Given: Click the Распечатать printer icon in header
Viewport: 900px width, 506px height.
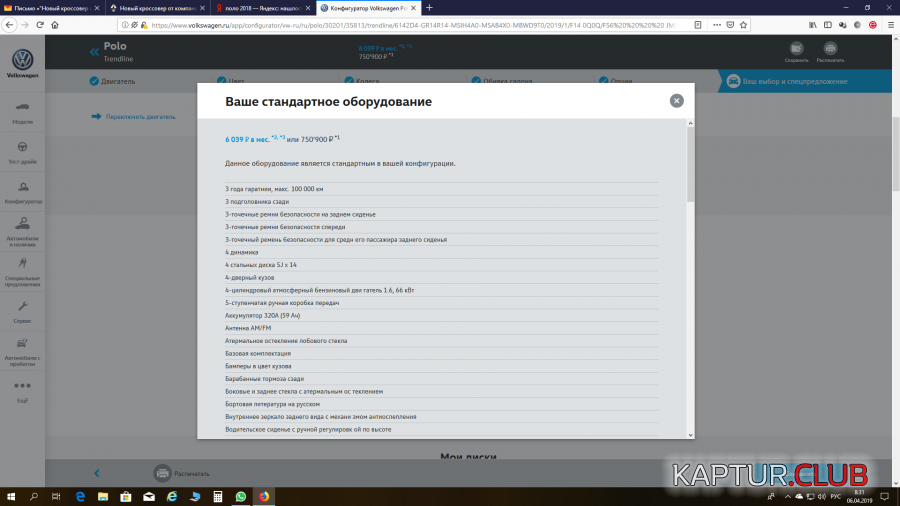Looking at the screenshot, I should [x=829, y=51].
